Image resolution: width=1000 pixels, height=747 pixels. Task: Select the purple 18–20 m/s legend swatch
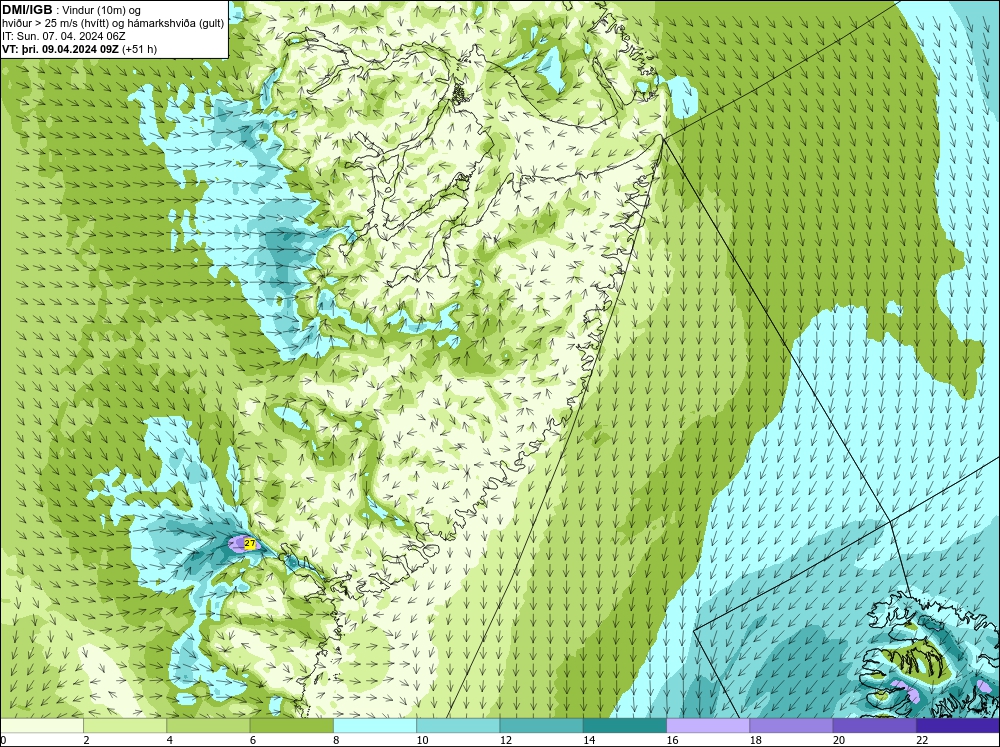point(791,726)
